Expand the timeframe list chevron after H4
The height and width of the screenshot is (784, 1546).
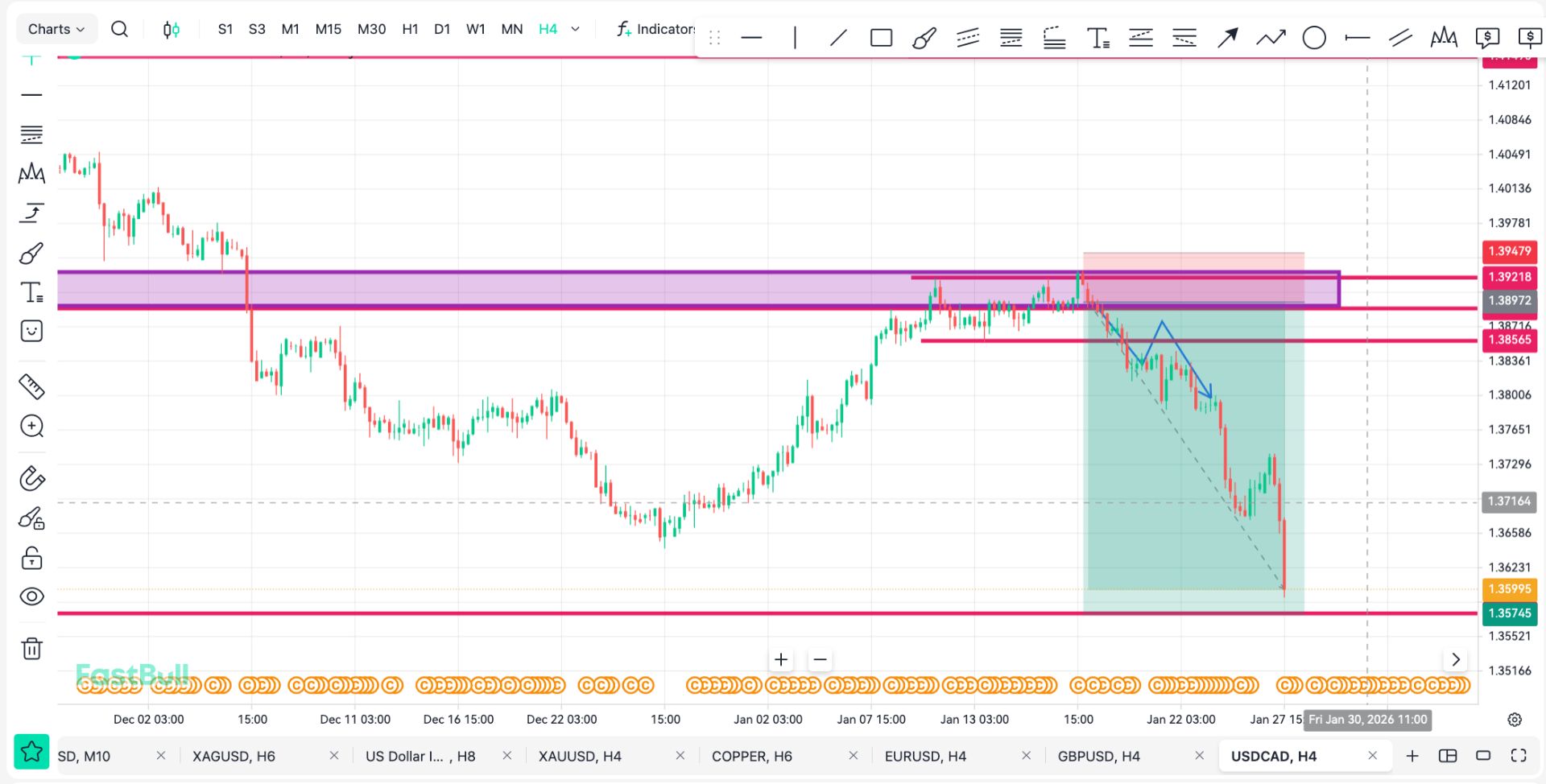[x=575, y=29]
